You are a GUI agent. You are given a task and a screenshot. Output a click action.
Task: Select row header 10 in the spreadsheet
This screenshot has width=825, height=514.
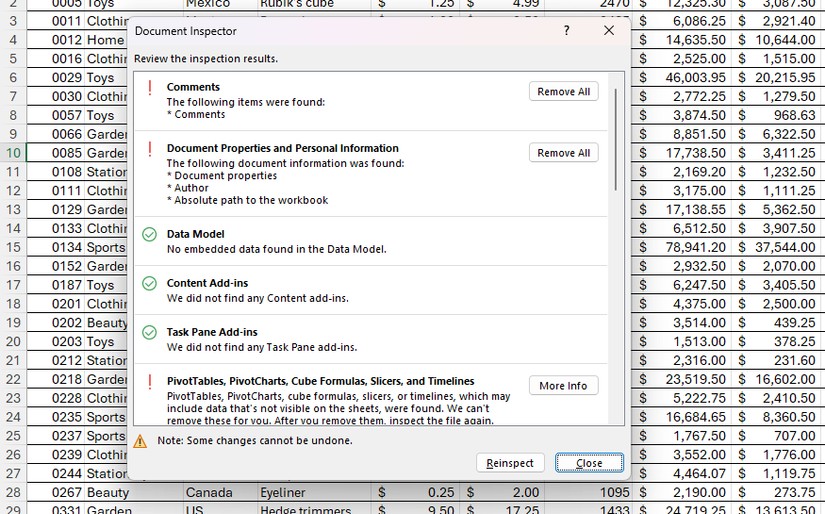[x=13, y=153]
